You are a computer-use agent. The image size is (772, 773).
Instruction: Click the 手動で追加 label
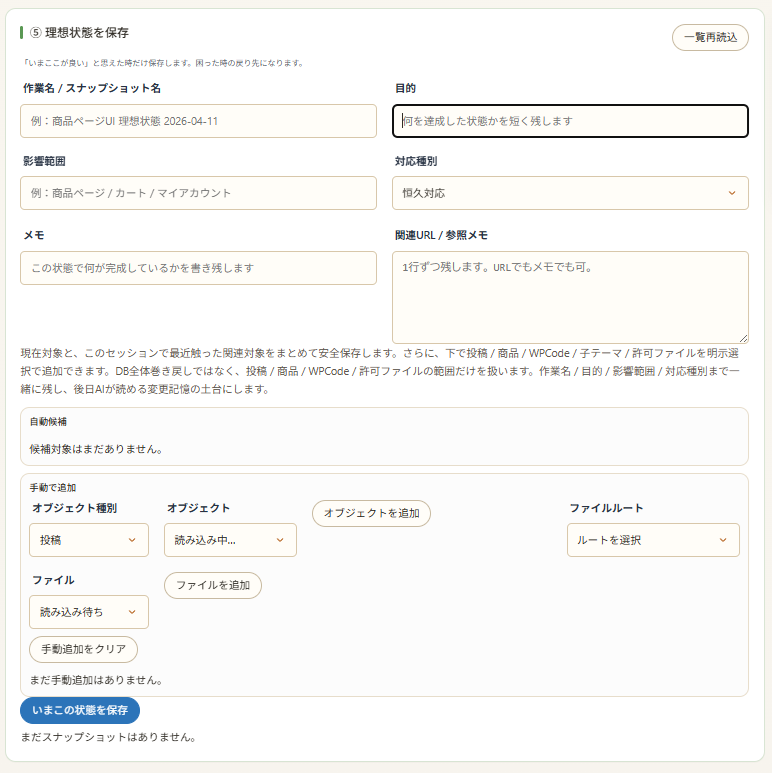(53, 488)
